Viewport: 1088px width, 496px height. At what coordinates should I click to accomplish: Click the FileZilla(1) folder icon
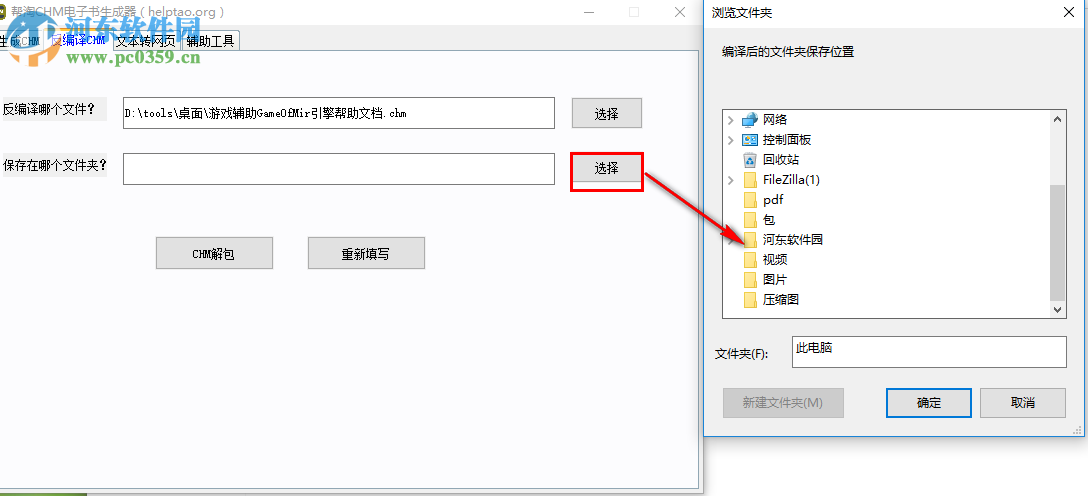(749, 180)
